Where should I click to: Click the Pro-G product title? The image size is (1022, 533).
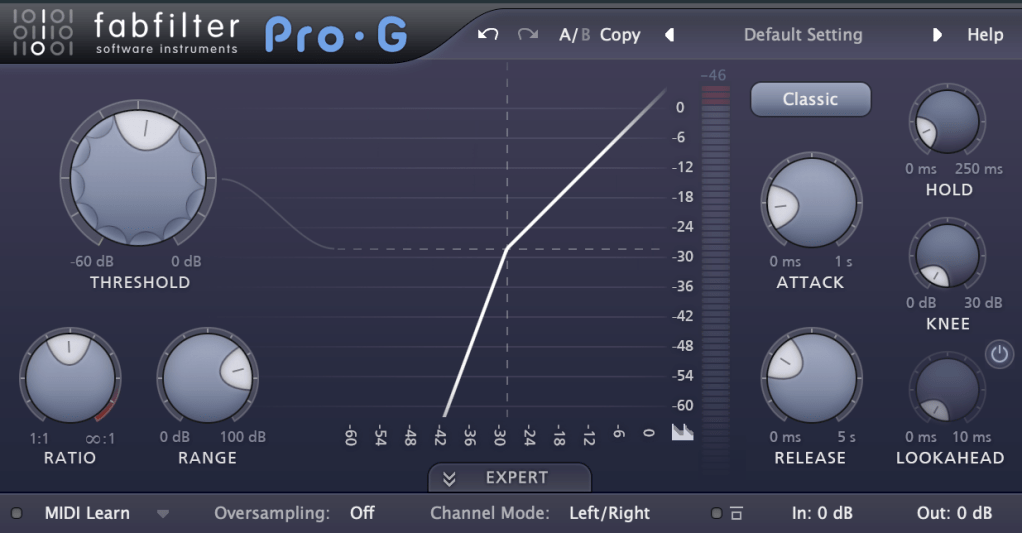[336, 35]
